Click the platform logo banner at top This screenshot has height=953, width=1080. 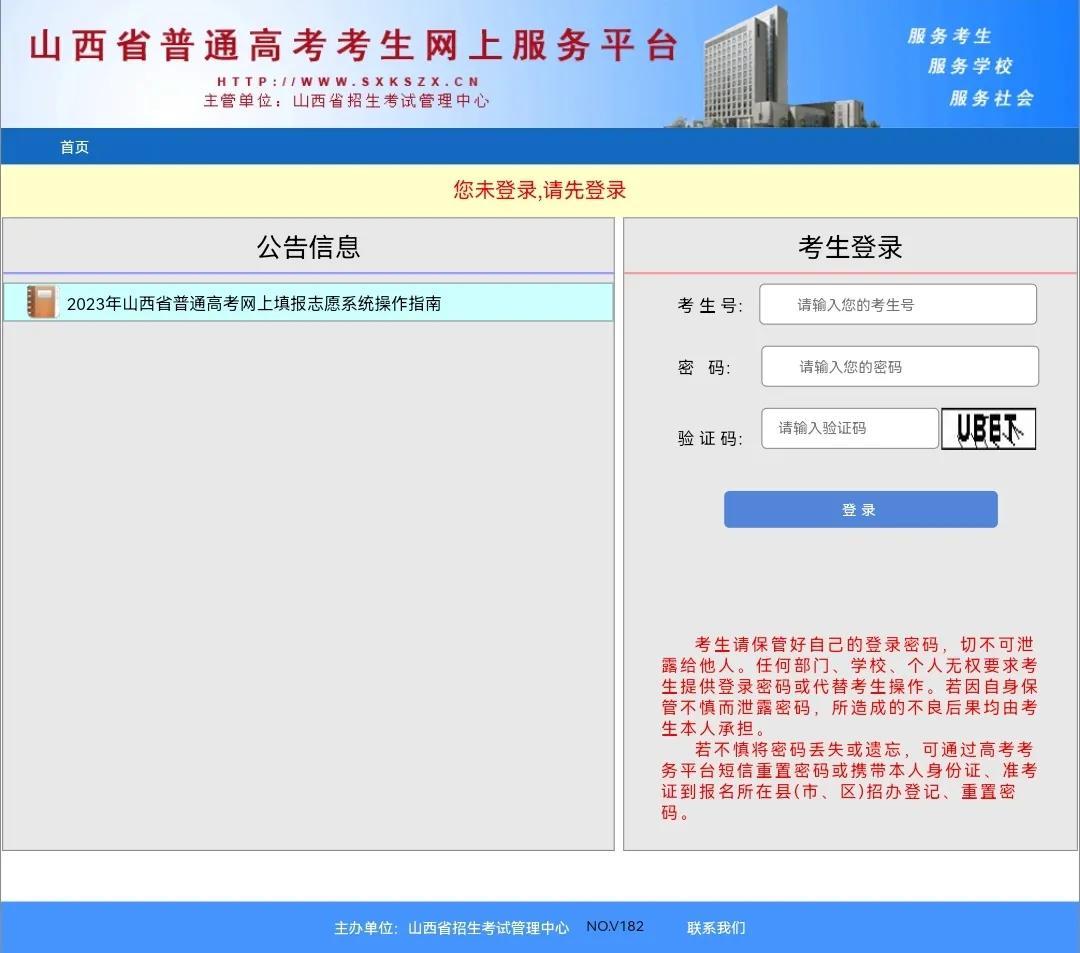click(x=350, y=45)
